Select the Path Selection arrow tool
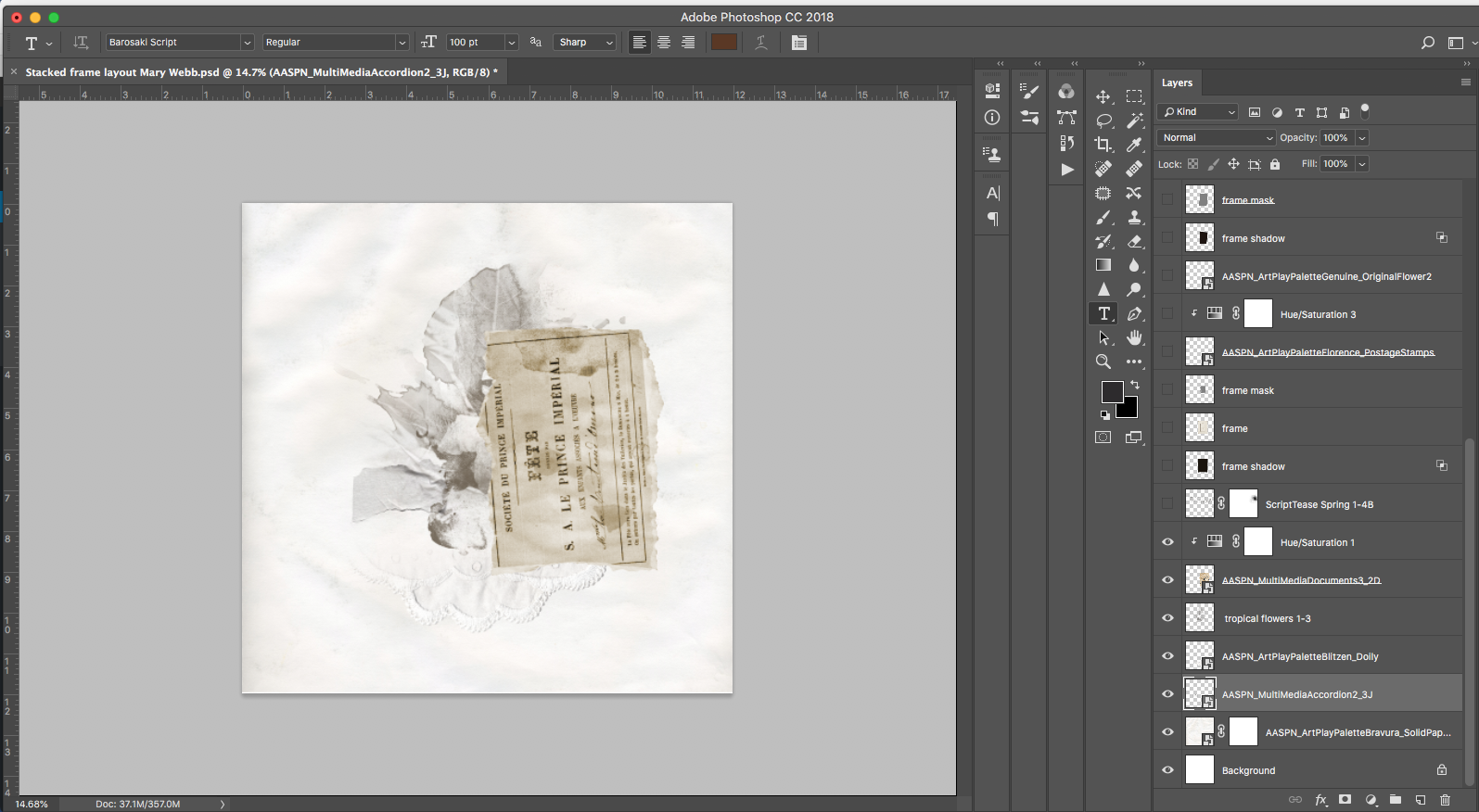Viewport: 1479px width, 812px height. coord(1103,337)
